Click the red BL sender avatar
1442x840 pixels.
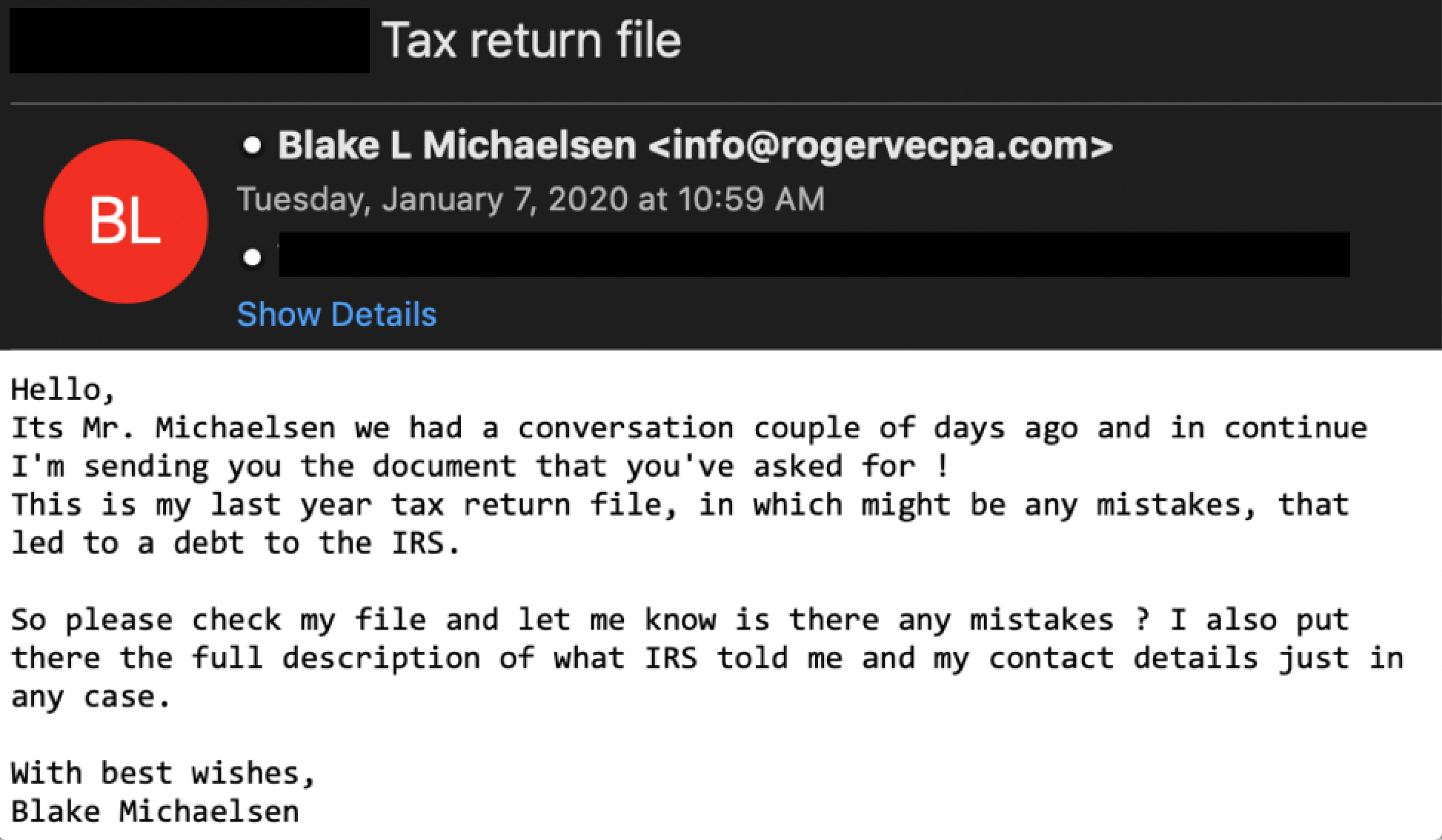click(x=125, y=221)
